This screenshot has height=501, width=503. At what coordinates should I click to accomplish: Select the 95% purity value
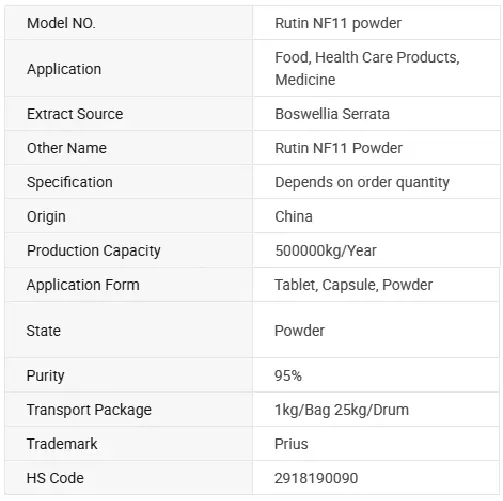coord(288,376)
